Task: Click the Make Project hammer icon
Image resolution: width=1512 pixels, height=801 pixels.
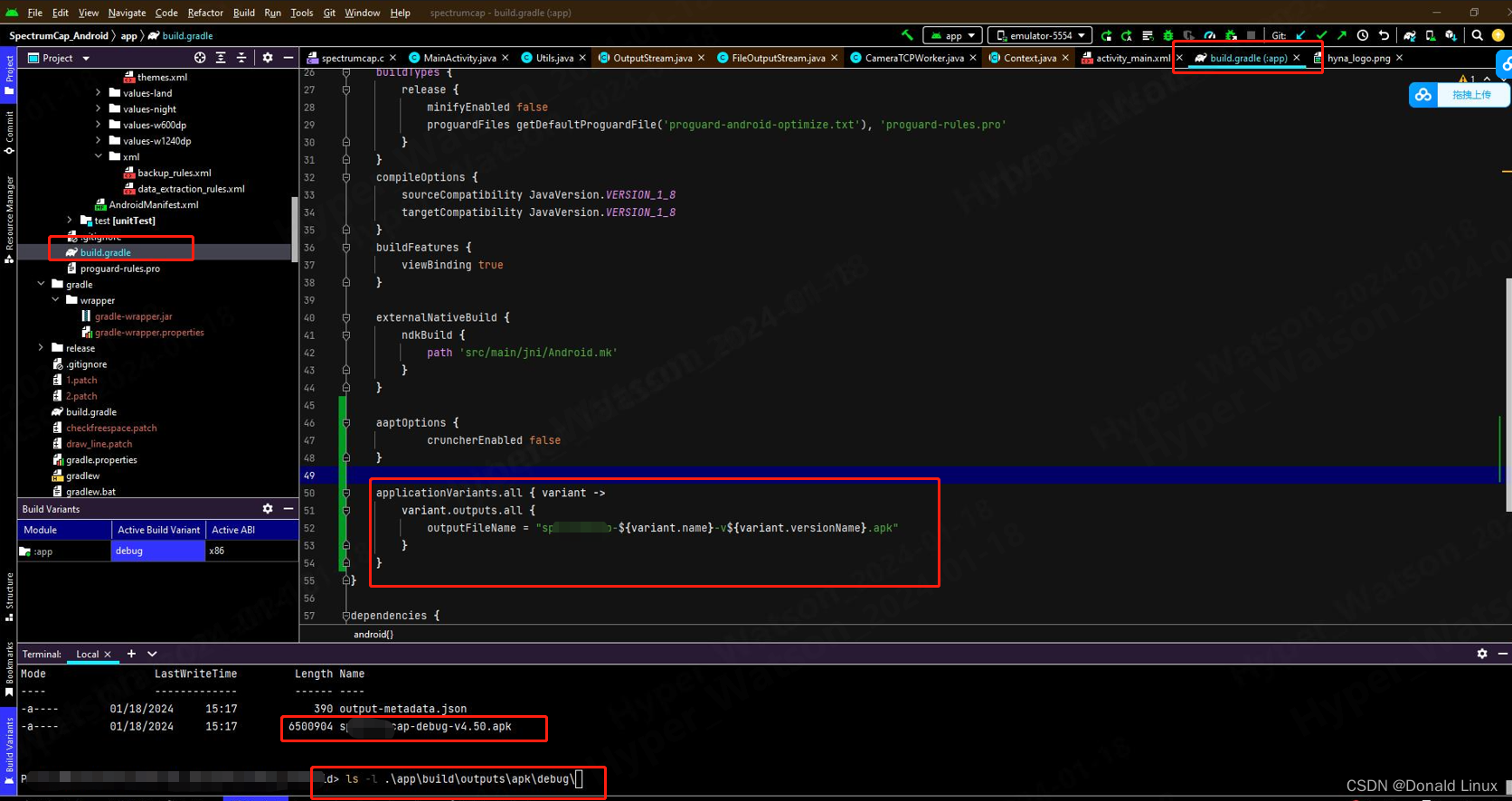Action: click(907, 35)
